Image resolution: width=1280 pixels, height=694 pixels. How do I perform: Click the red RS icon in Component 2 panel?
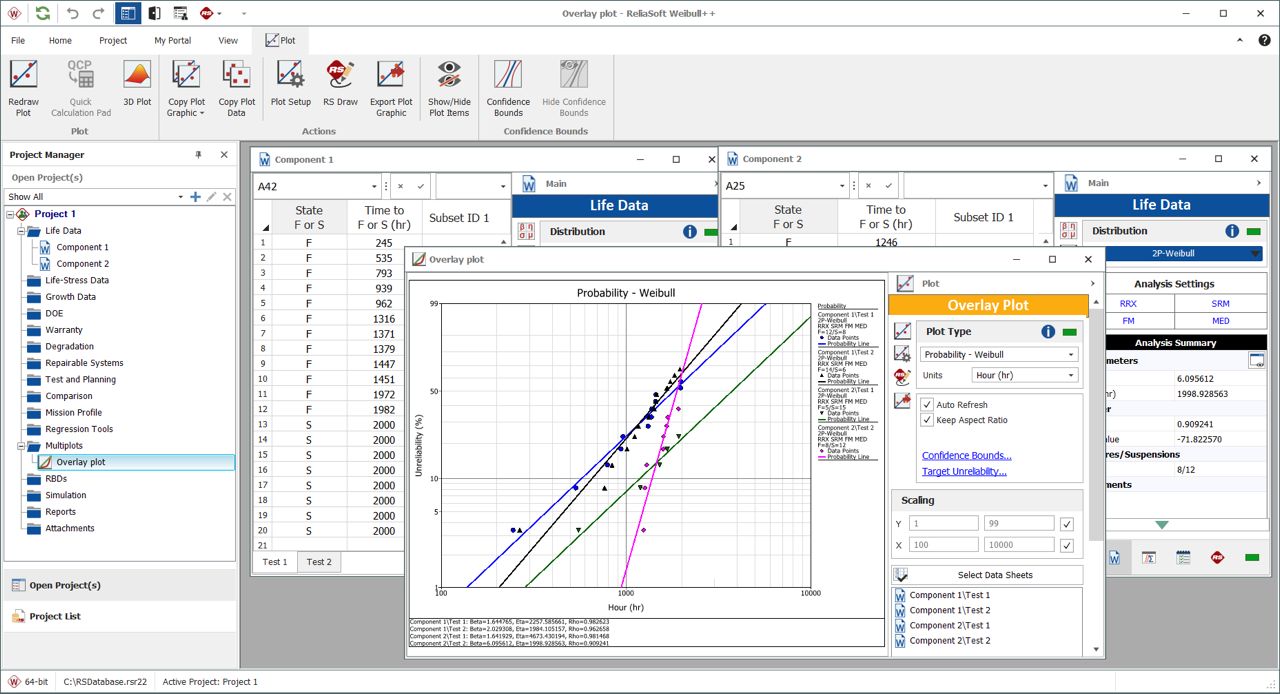[x=1217, y=557]
